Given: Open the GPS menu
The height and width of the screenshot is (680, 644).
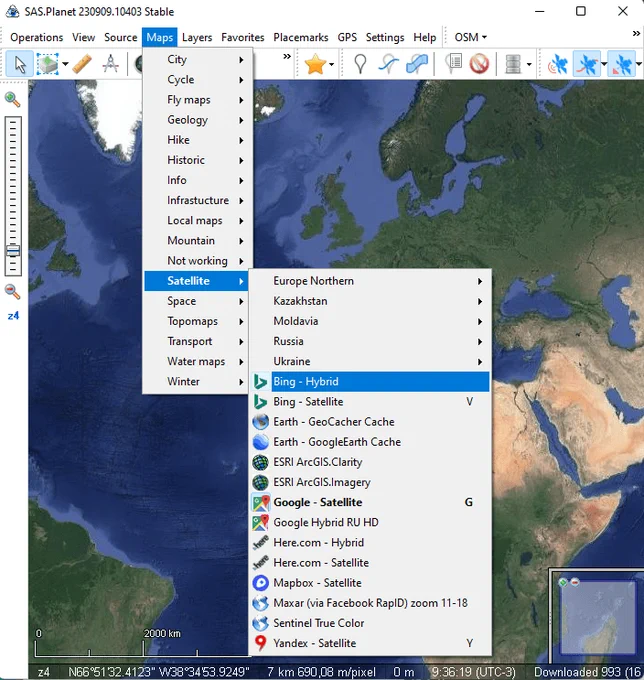Looking at the screenshot, I should coord(347,37).
